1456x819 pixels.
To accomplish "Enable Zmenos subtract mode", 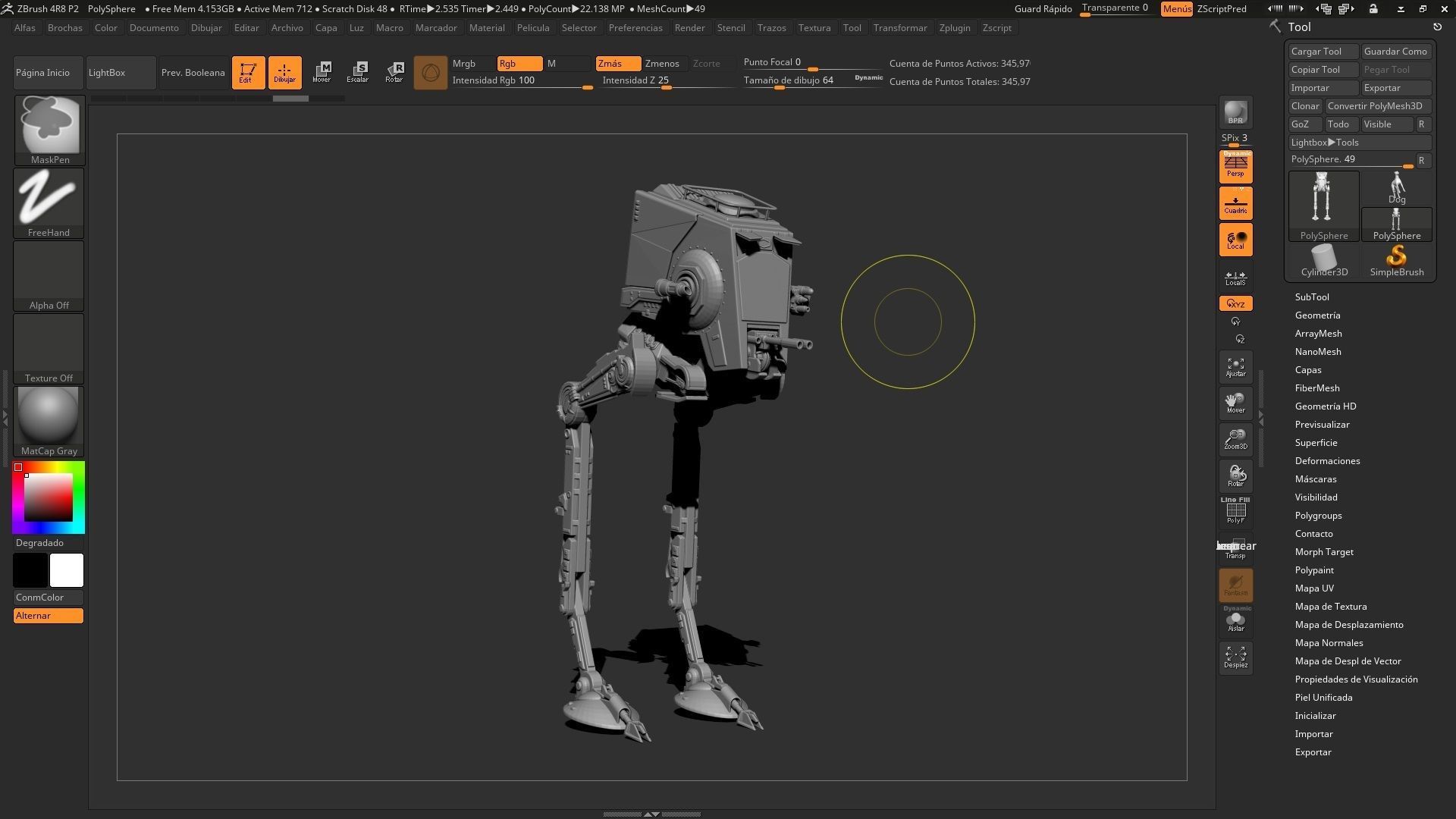I will [664, 64].
